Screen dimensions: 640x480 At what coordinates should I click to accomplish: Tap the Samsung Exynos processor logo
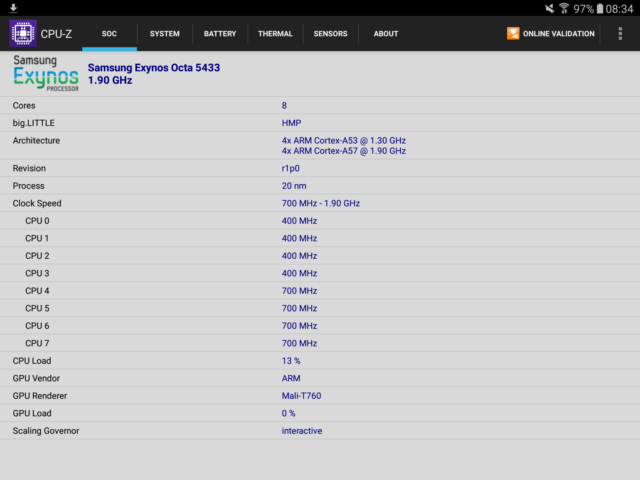[46, 73]
